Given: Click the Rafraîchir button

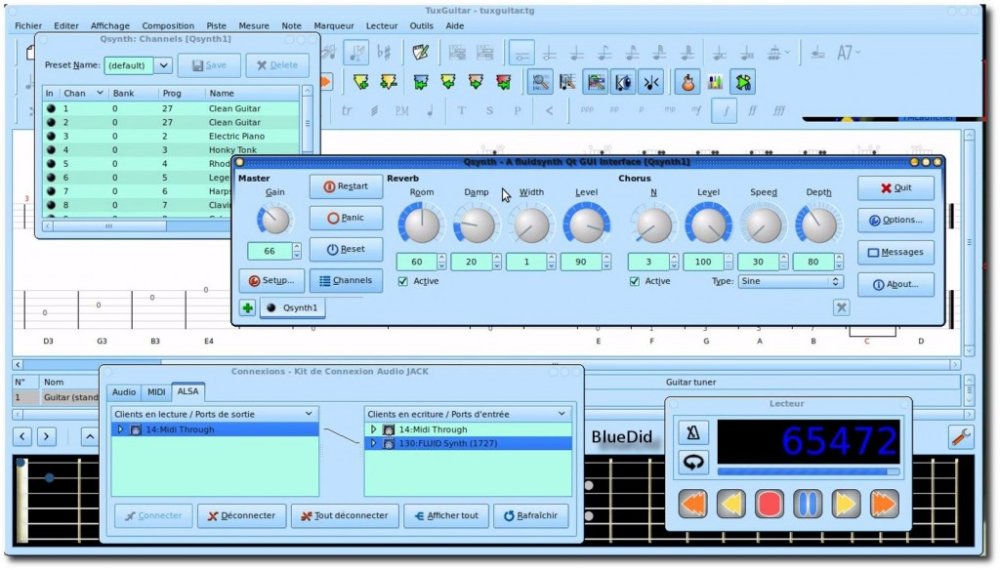Looking at the screenshot, I should (531, 516).
